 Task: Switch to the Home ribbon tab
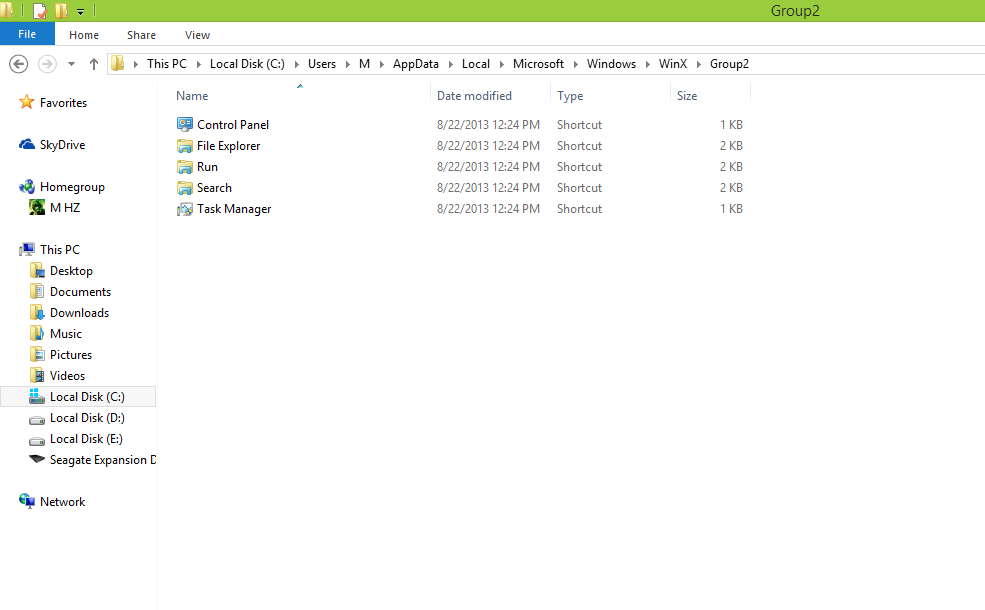pos(84,35)
